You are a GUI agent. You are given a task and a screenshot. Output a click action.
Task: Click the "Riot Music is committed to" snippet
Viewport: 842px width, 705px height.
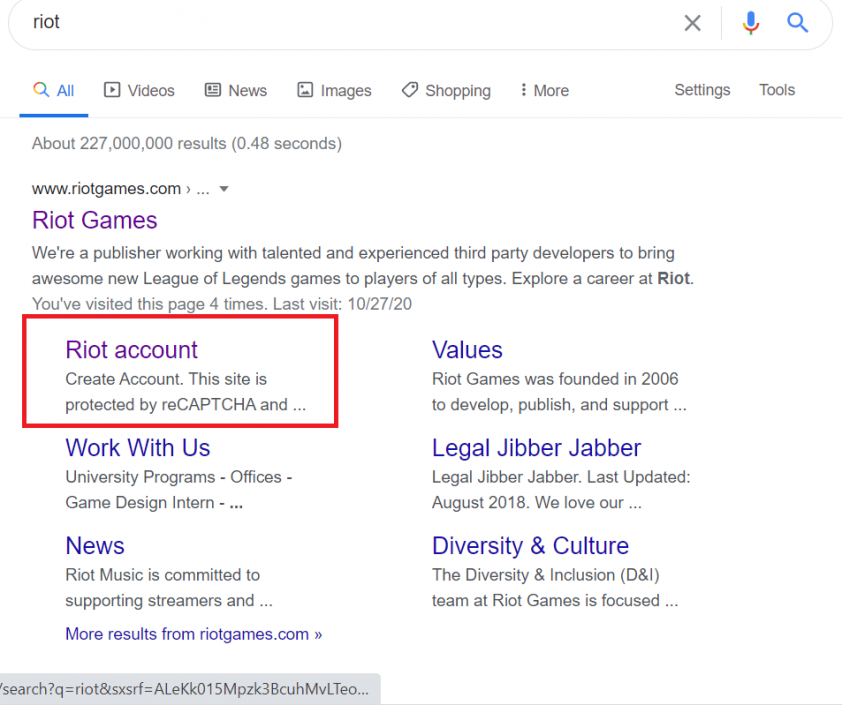coord(163,575)
